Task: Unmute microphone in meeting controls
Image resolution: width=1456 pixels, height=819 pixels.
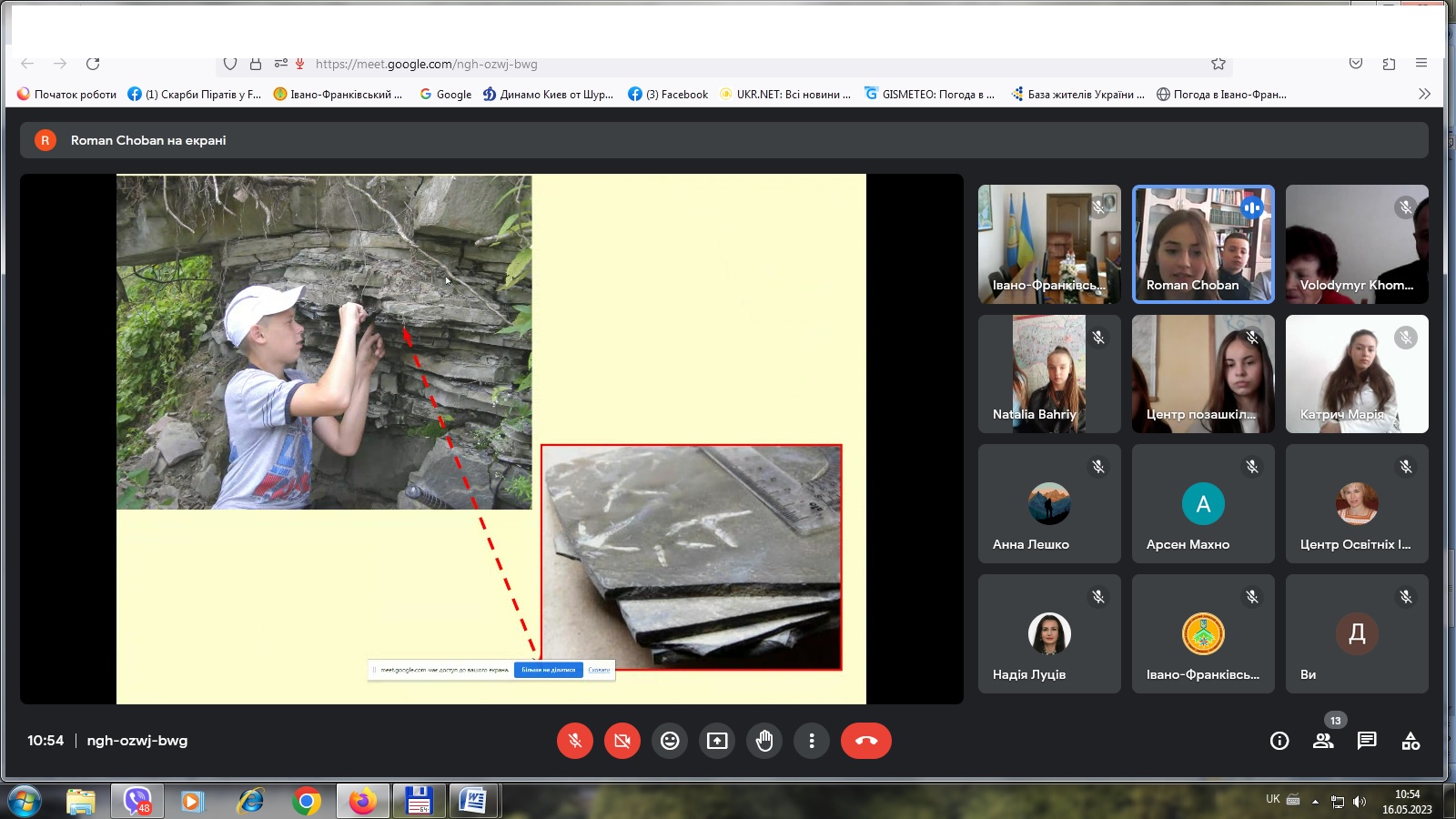Action: [x=575, y=741]
